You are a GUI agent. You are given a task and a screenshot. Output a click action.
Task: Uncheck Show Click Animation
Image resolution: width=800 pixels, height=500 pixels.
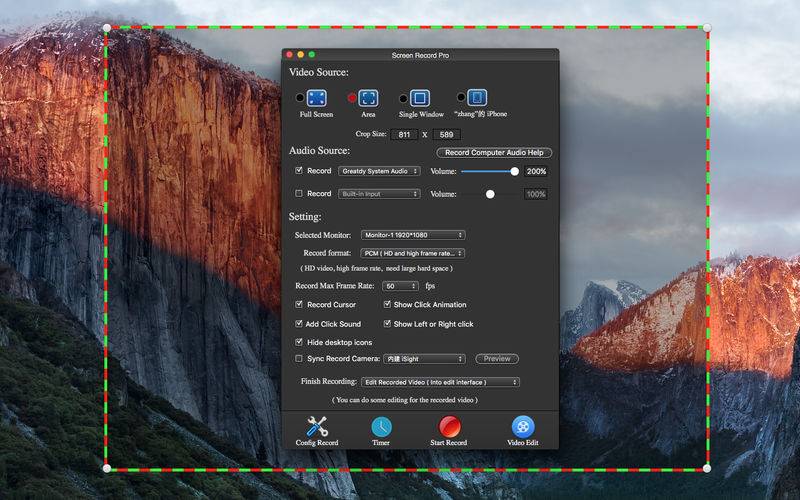pyautogui.click(x=387, y=304)
